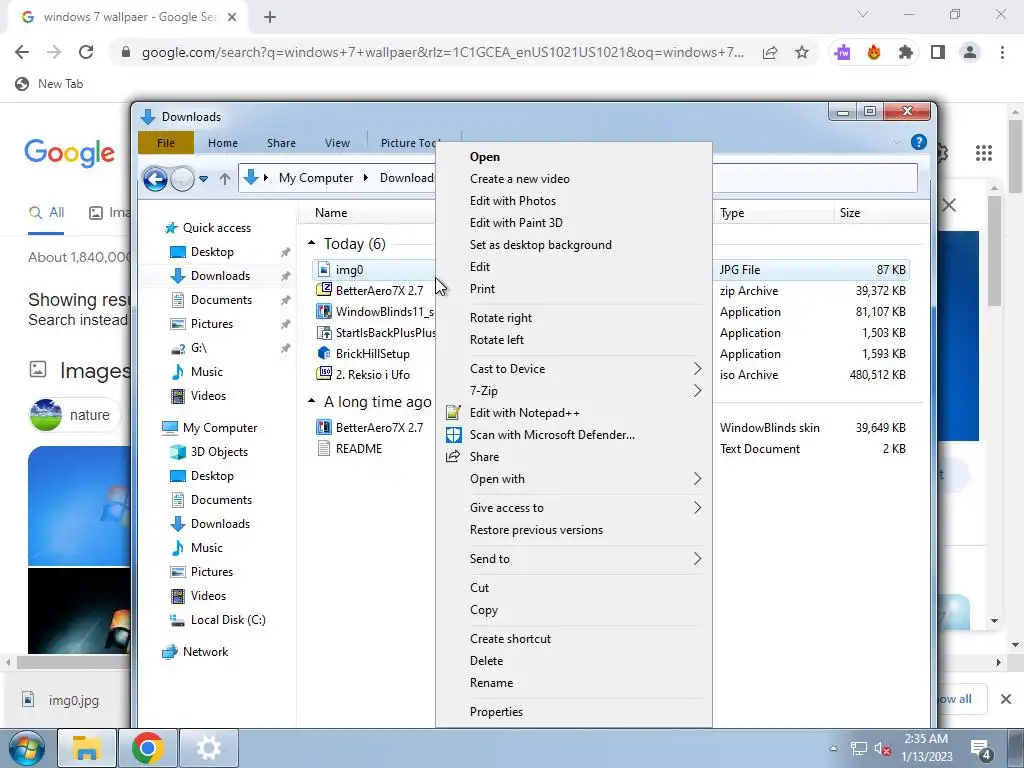The image size is (1024, 768).
Task: Expand the Open with submenu
Action: pyautogui.click(x=697, y=479)
